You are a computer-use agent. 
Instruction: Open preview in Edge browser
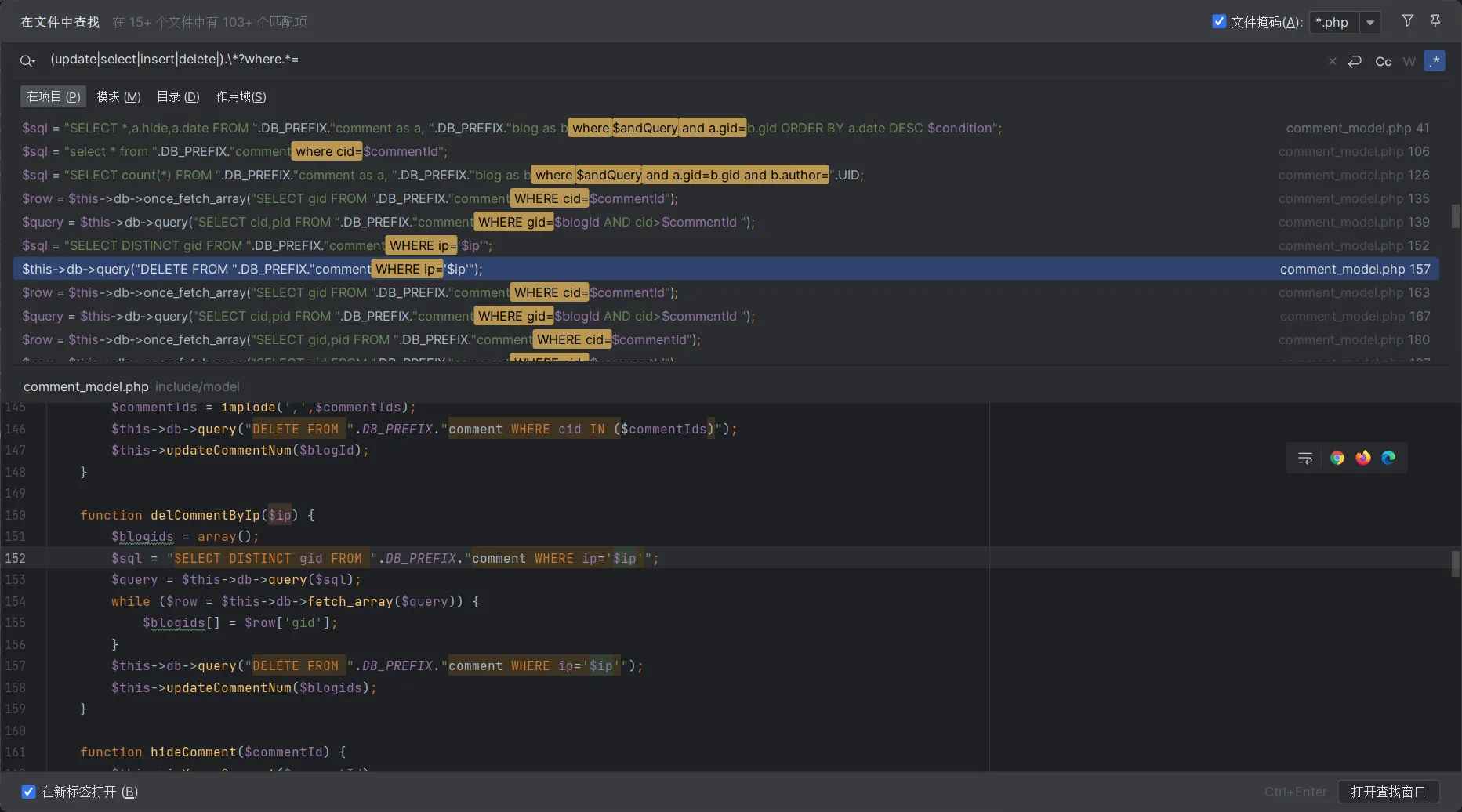1388,458
